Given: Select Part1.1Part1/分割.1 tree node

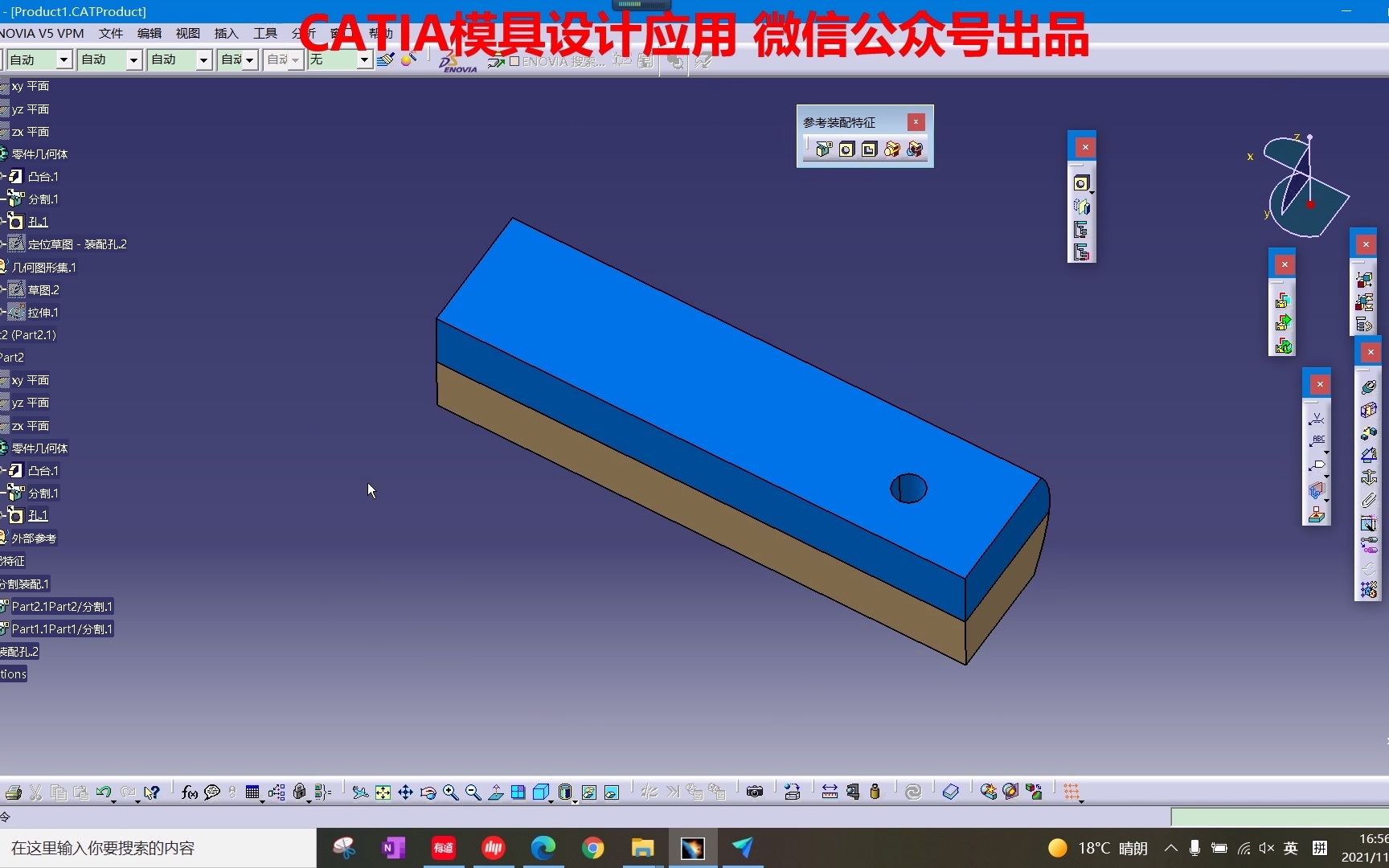Looking at the screenshot, I should tap(62, 629).
